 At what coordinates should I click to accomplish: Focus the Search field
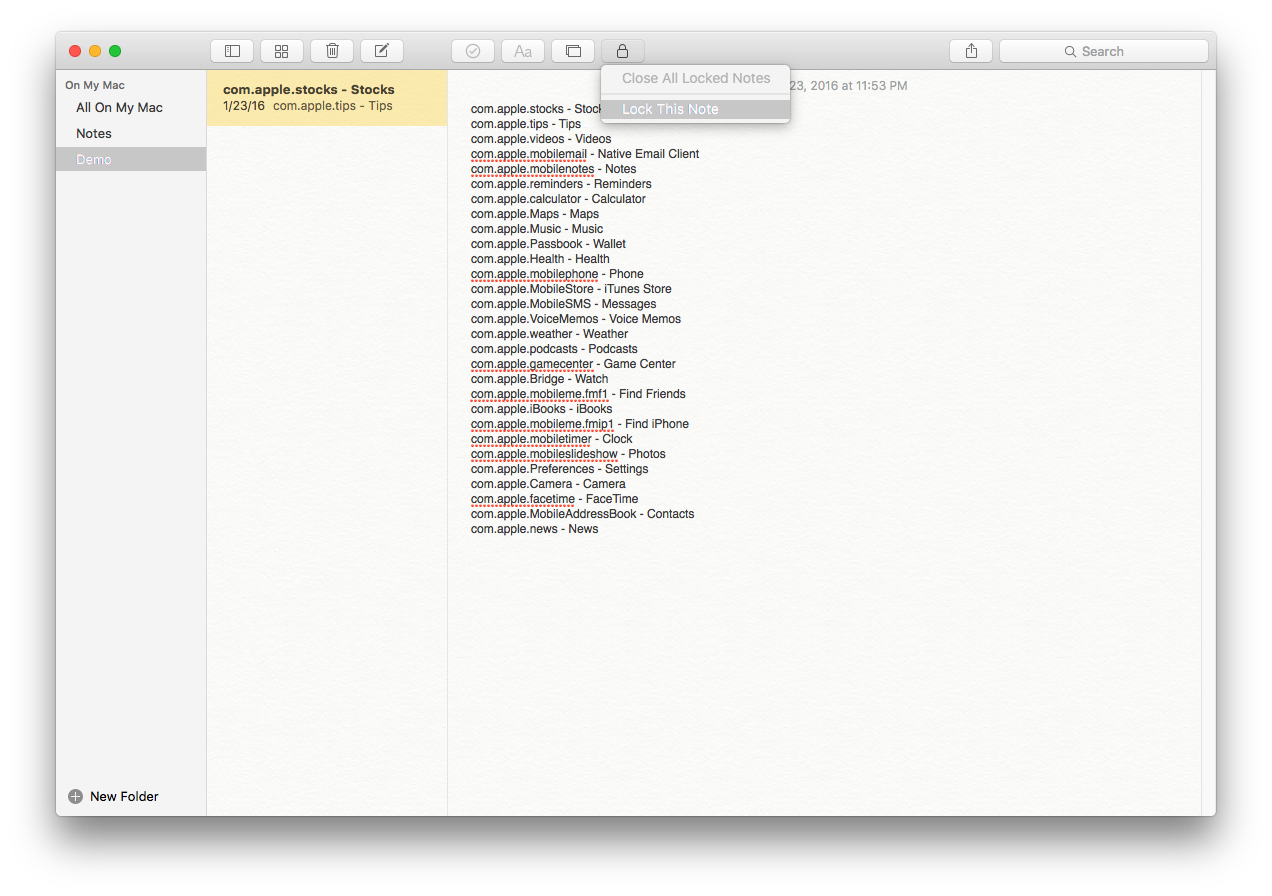tap(1104, 51)
